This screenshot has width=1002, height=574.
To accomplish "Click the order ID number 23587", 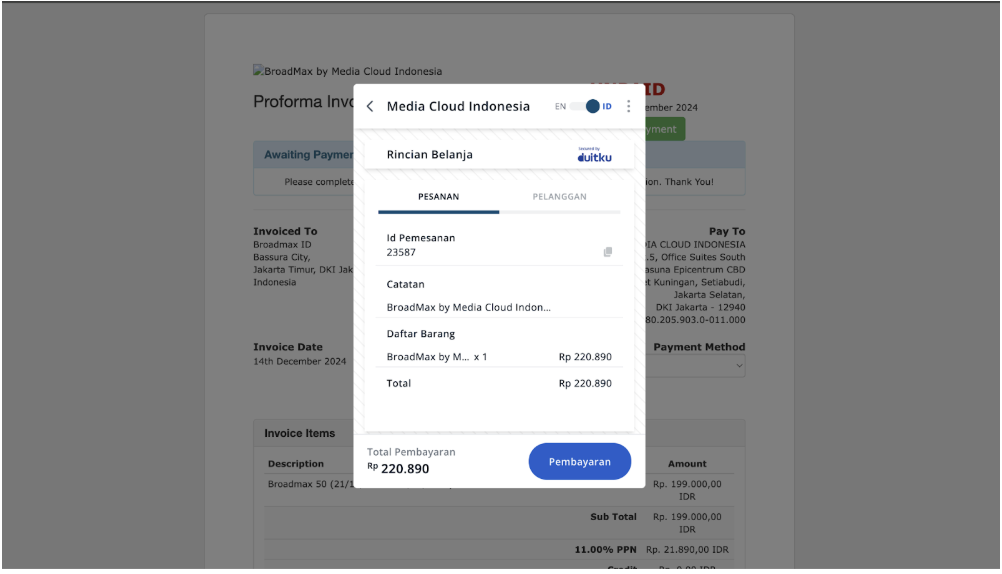I will tap(401, 253).
